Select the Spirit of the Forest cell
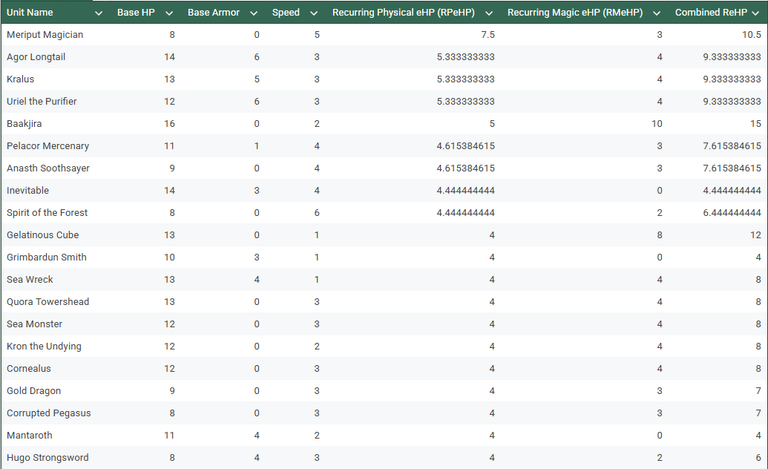The width and height of the screenshot is (768, 469). tap(54, 213)
